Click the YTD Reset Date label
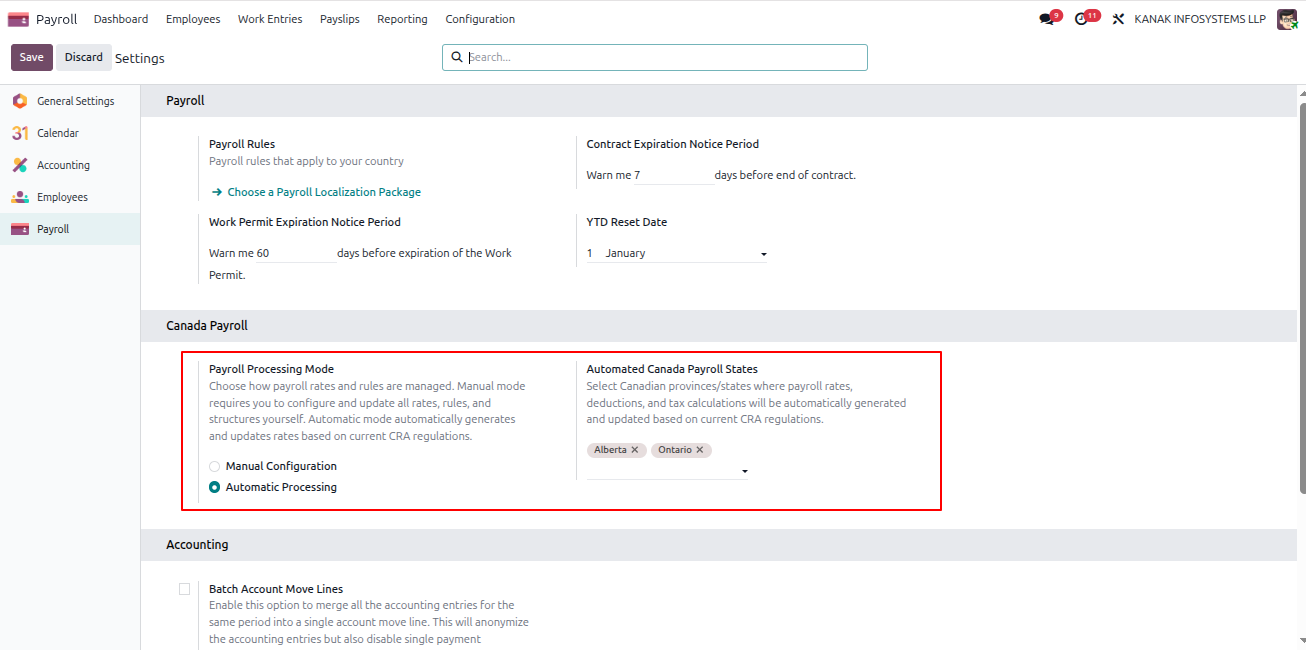Viewport: 1306px width, 650px height. point(626,222)
